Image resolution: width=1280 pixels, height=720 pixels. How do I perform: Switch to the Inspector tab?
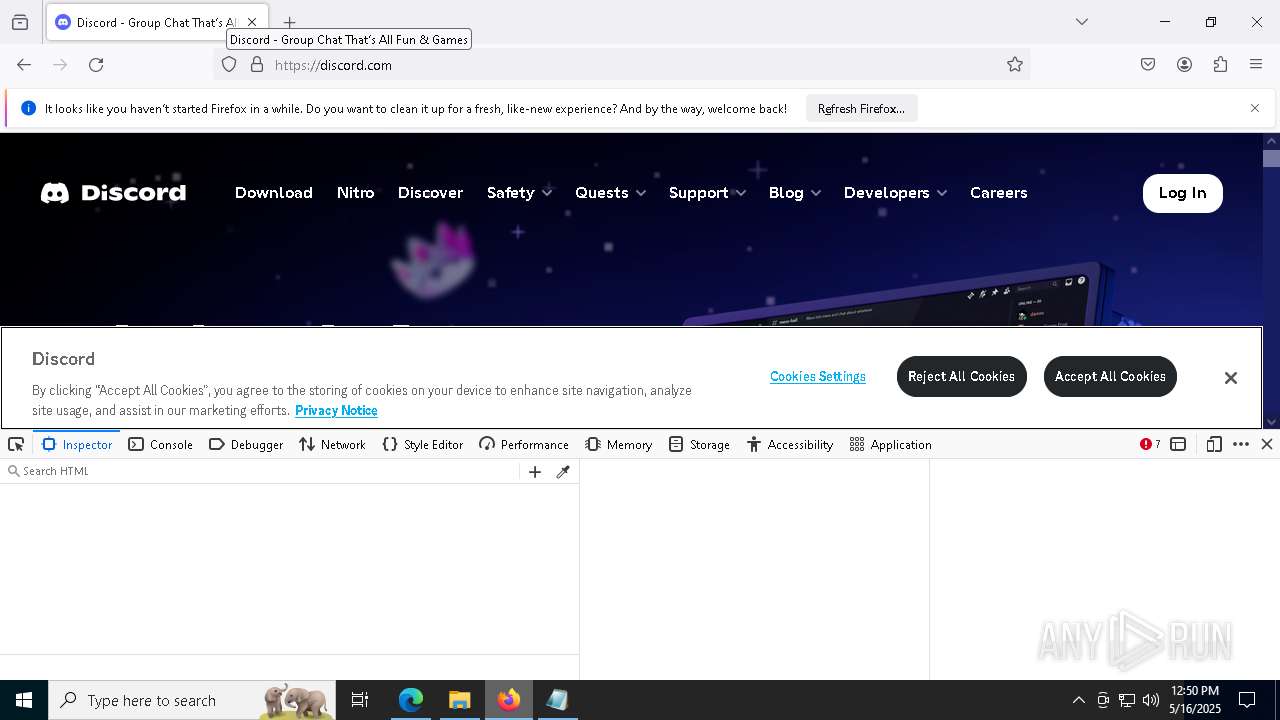coord(77,445)
